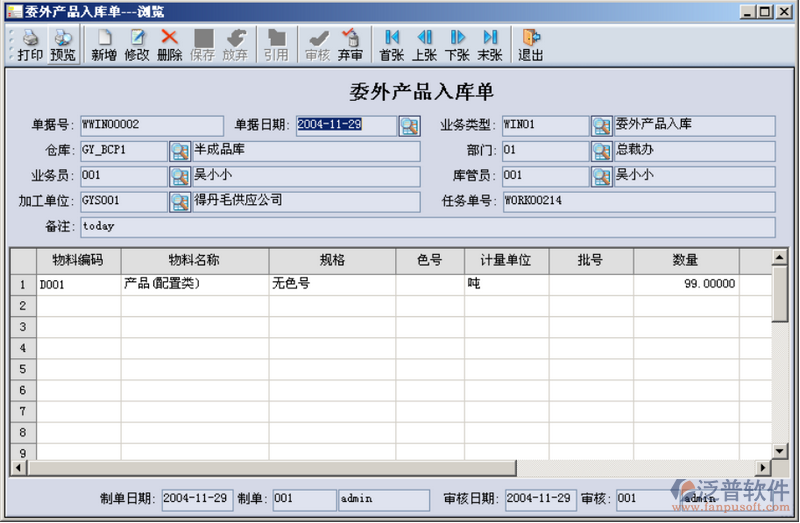Go to first record with 首张
Image resolution: width=800 pixels, height=523 pixels.
(391, 45)
